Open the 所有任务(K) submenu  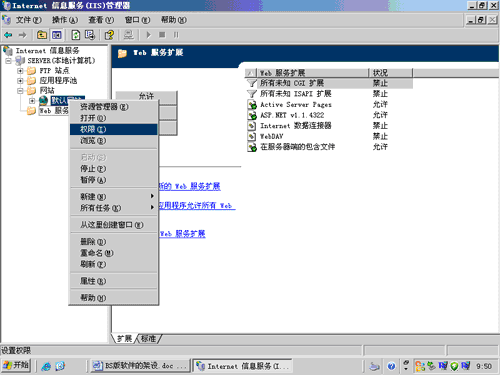[x=113, y=208]
